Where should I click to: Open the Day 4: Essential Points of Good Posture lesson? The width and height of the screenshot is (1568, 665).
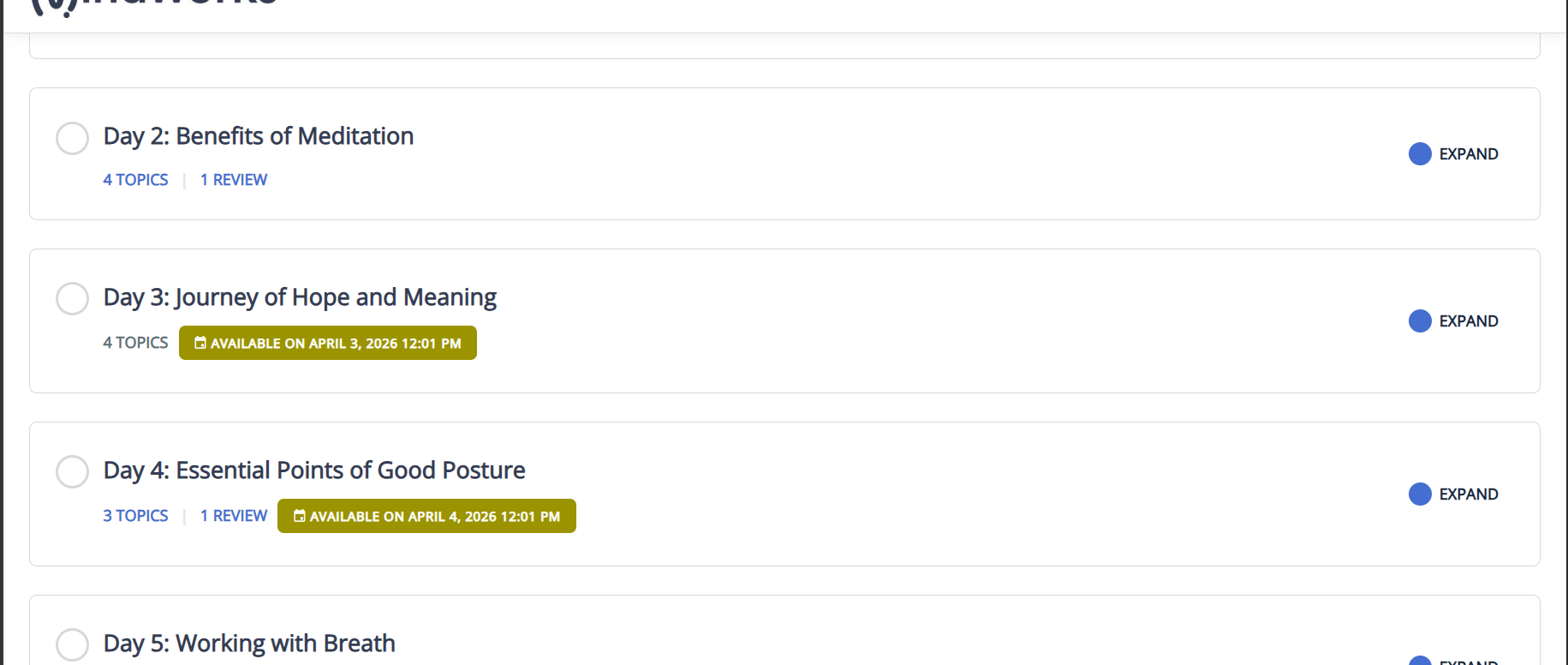314,470
